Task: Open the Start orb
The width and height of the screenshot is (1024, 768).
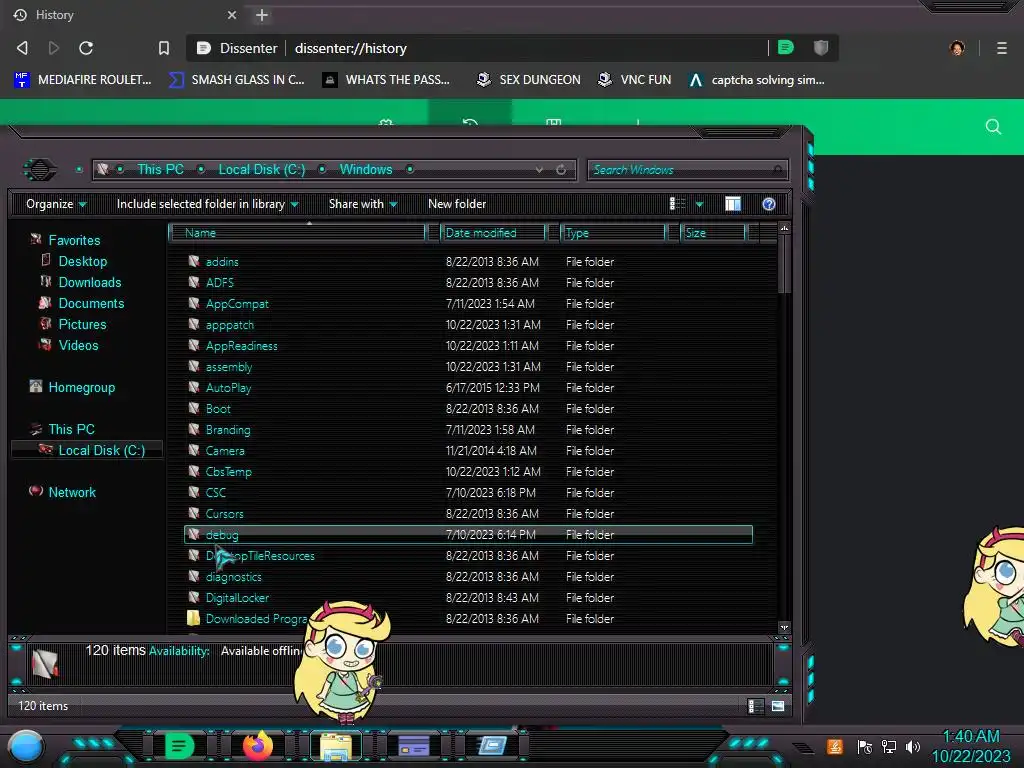Action: [x=26, y=746]
